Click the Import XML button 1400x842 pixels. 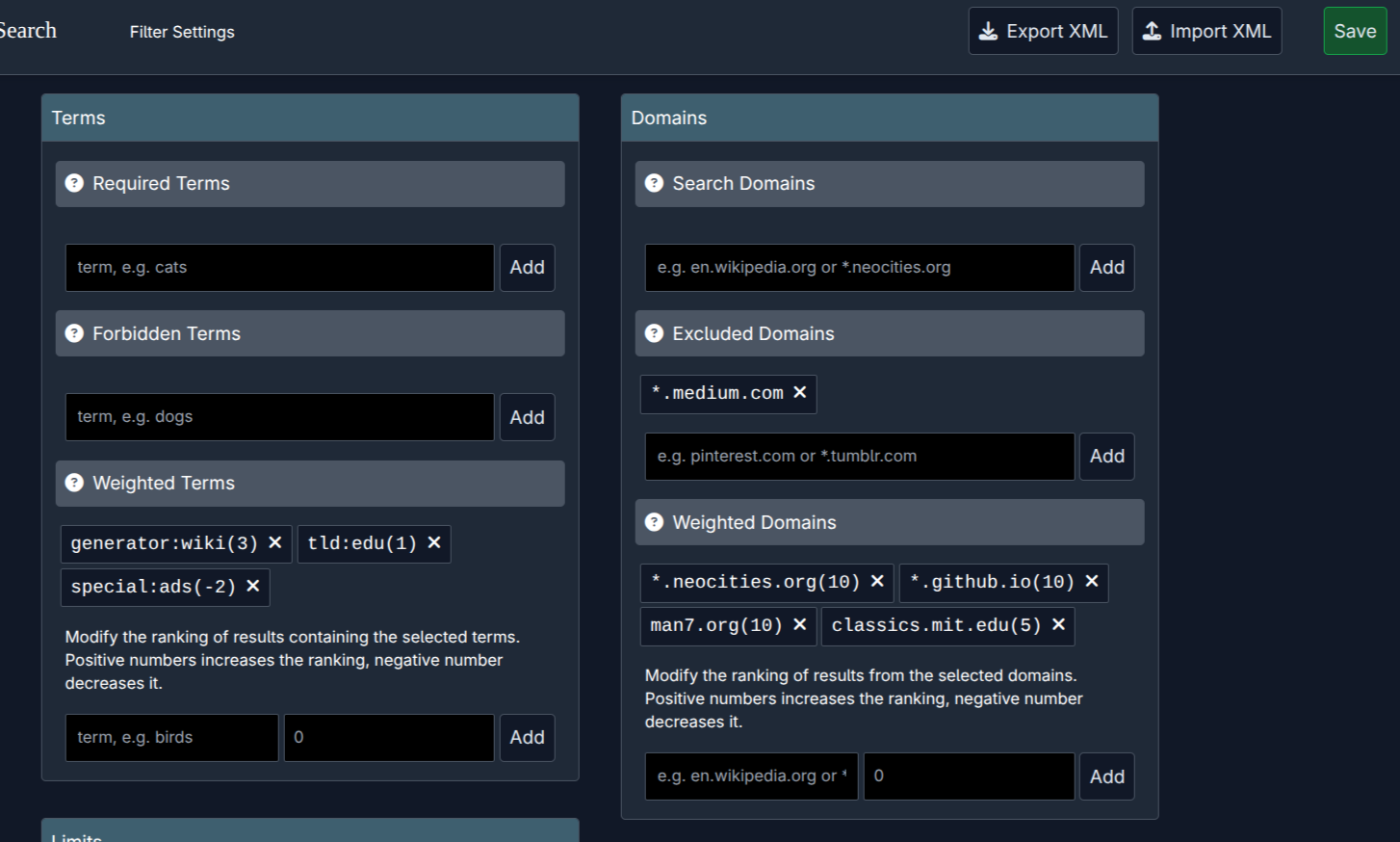click(1206, 31)
